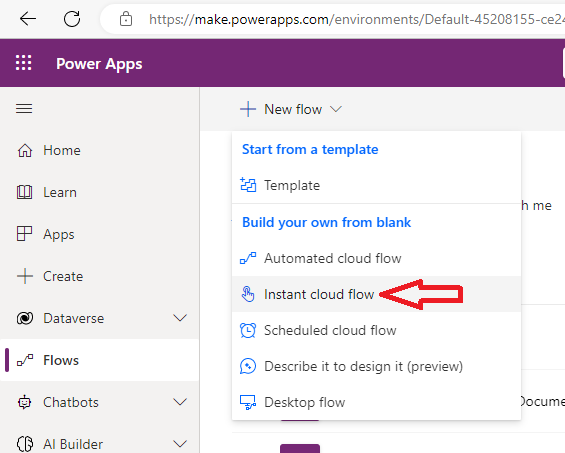Screen dimensions: 565x453
Task: Select Scheduled cloud flow option
Action: click(330, 330)
